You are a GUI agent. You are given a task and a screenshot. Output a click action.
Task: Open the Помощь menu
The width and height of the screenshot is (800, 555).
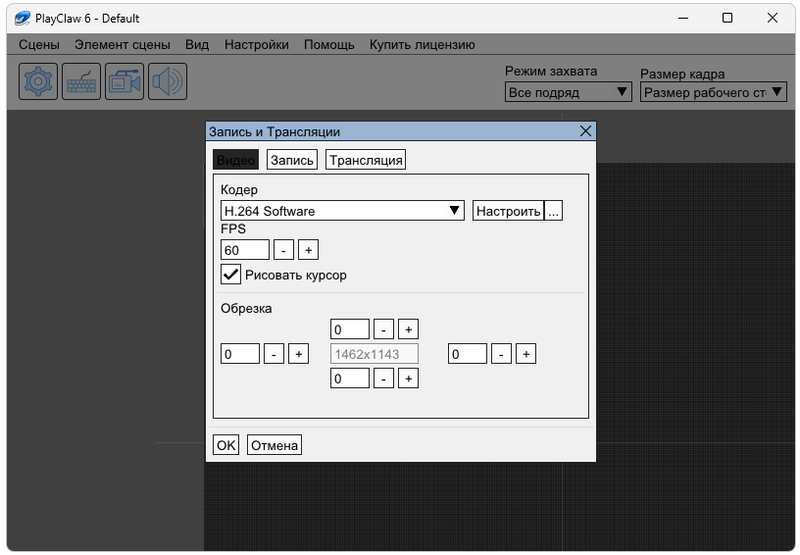point(329,45)
